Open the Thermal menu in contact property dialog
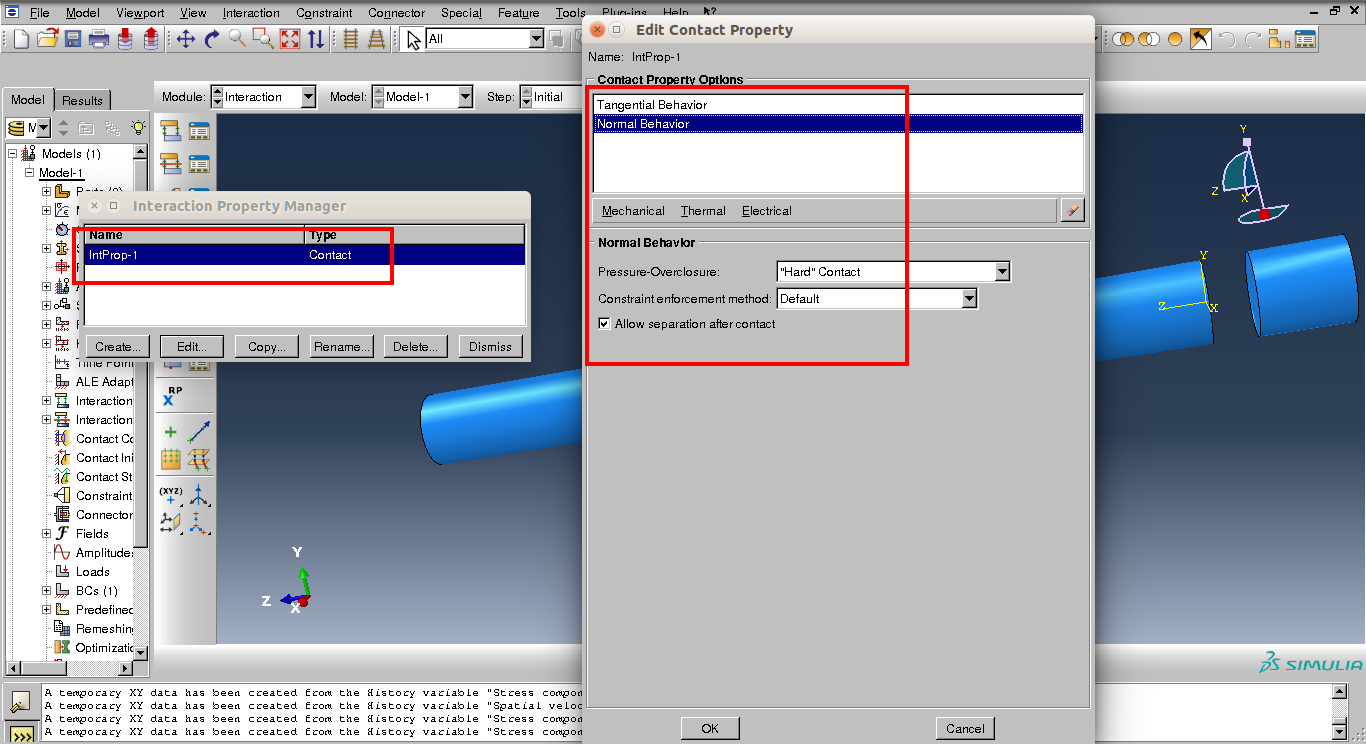This screenshot has height=744, width=1366. (703, 211)
